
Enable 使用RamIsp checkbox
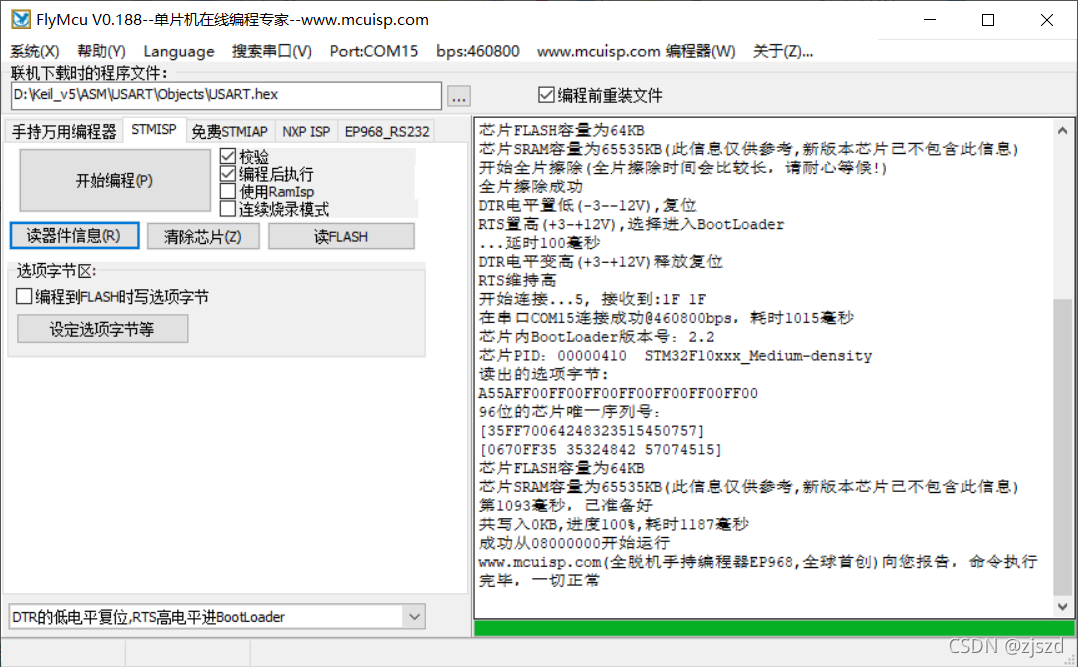click(x=267, y=191)
